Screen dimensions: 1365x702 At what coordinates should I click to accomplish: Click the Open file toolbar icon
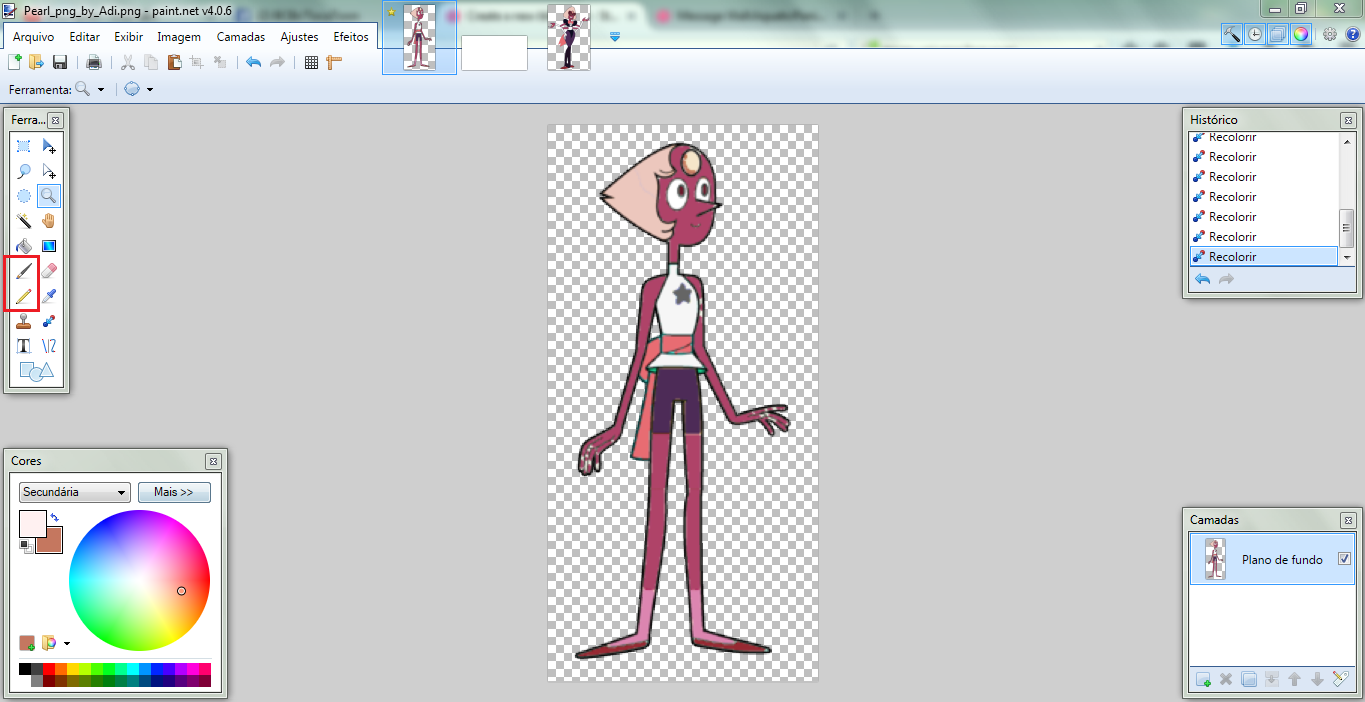tap(37, 63)
